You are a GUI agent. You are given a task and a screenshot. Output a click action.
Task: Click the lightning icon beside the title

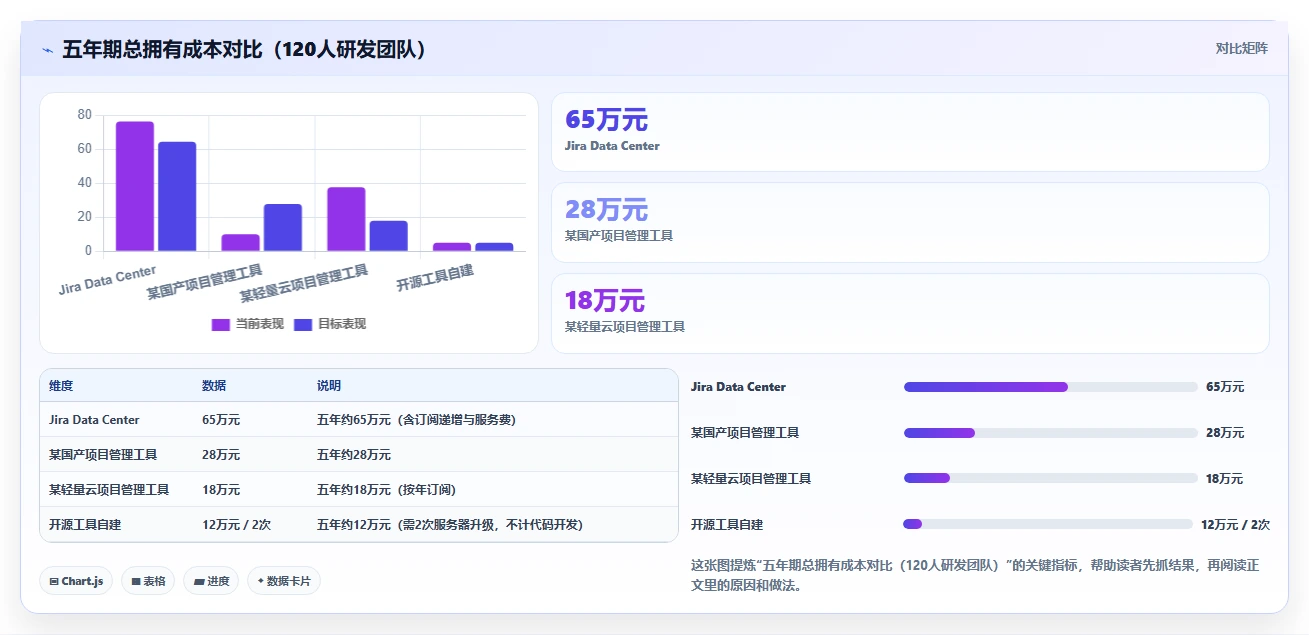coord(47,49)
